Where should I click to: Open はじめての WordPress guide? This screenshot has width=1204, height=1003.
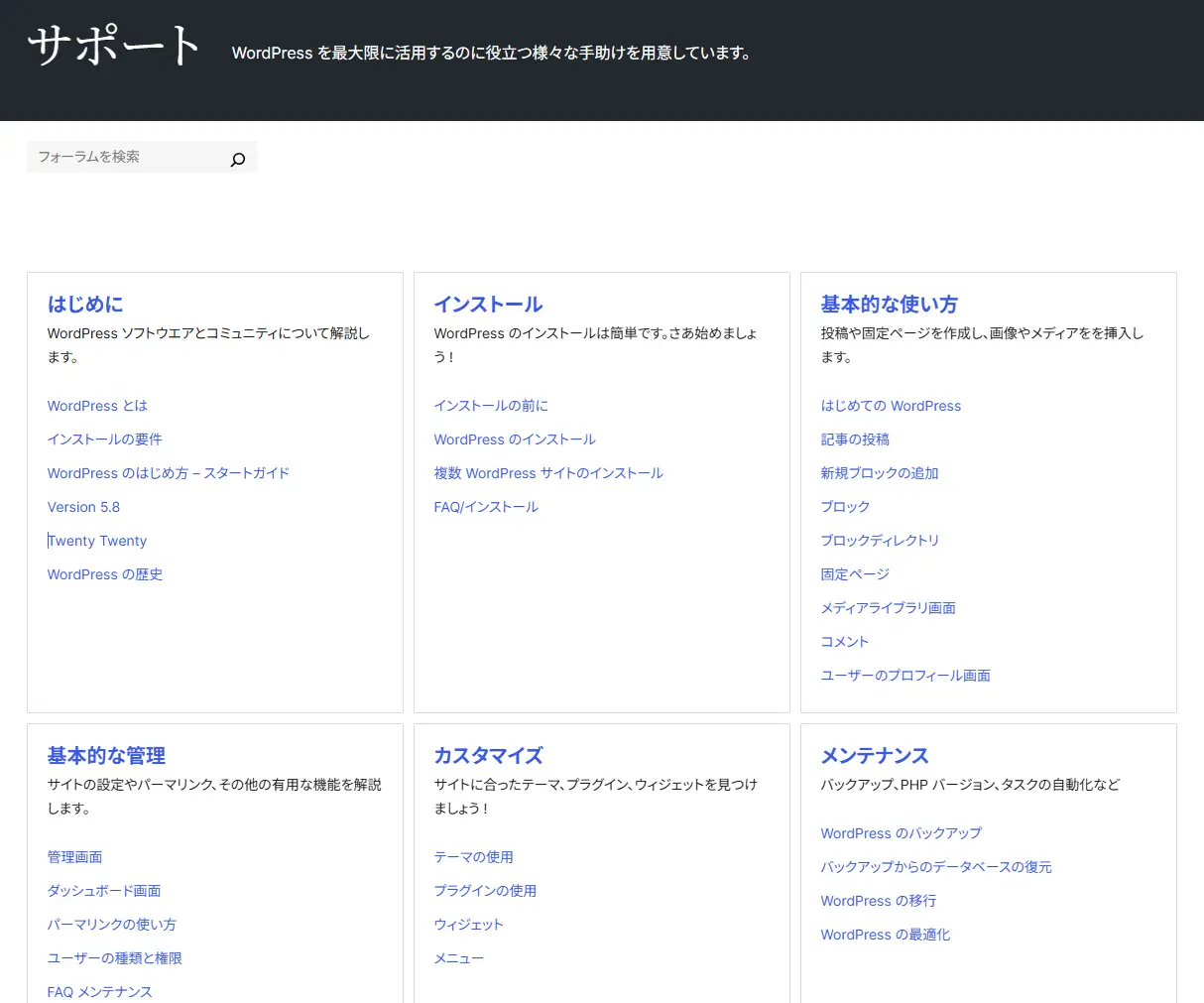(x=891, y=406)
